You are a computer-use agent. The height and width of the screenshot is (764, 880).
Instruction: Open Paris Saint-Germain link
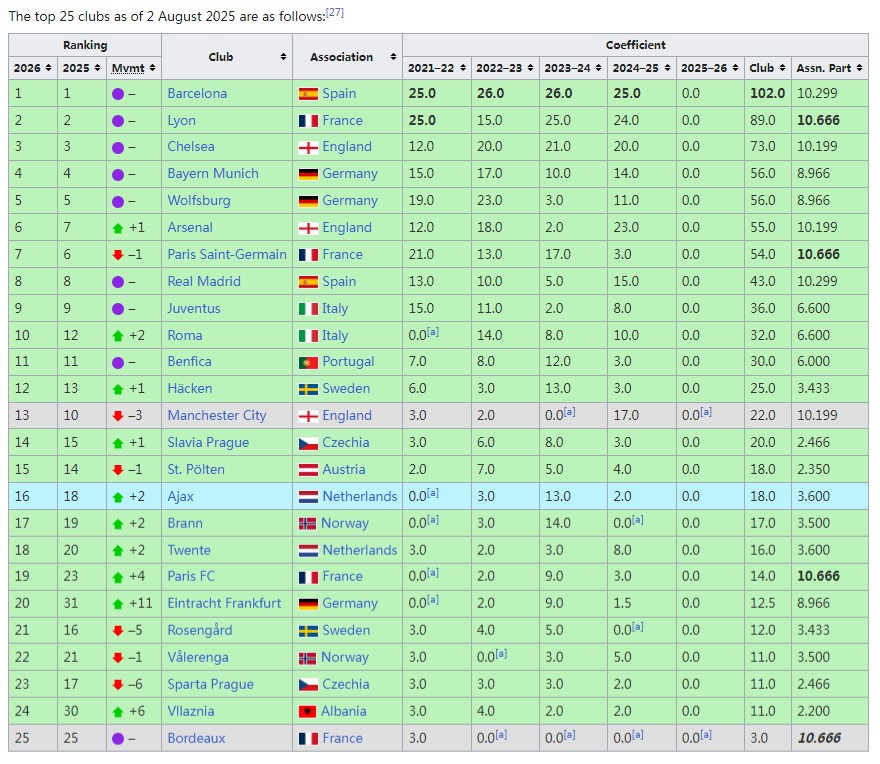227,254
